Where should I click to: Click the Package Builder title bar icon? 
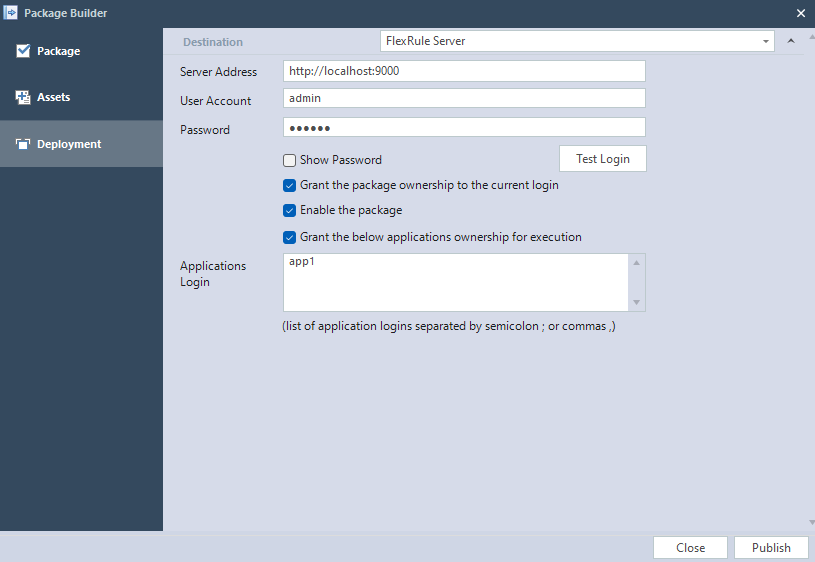[x=10, y=12]
